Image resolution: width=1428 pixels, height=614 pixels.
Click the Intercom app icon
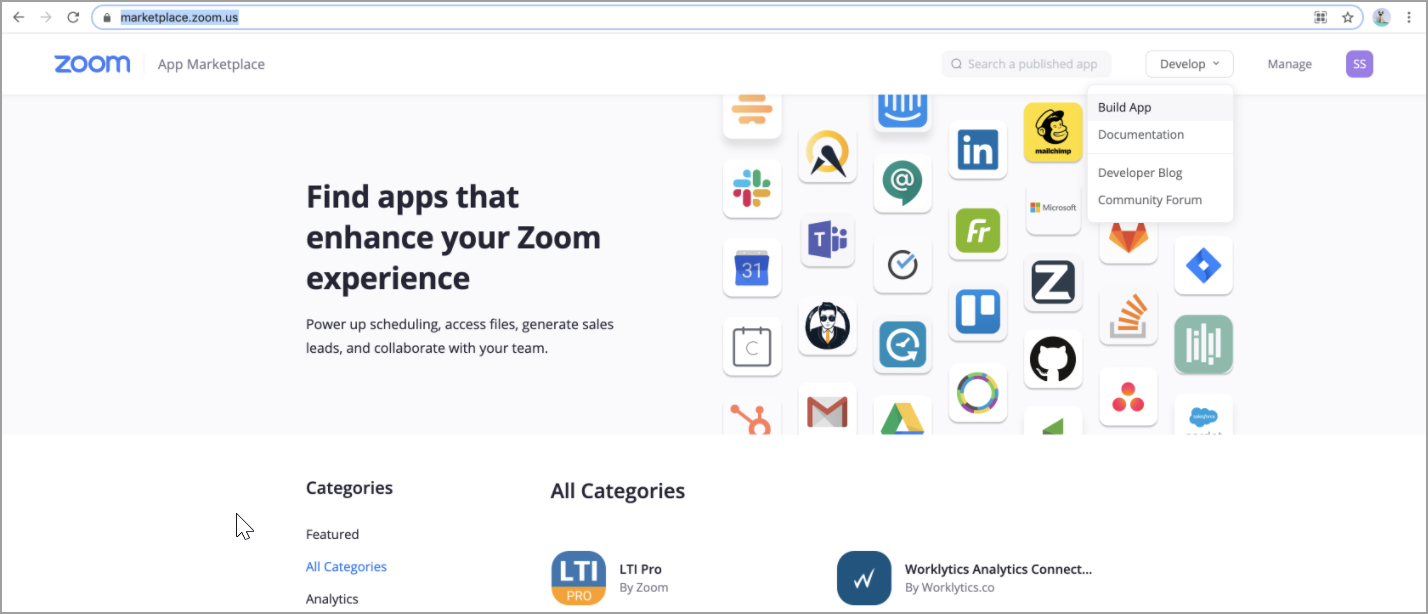(902, 113)
